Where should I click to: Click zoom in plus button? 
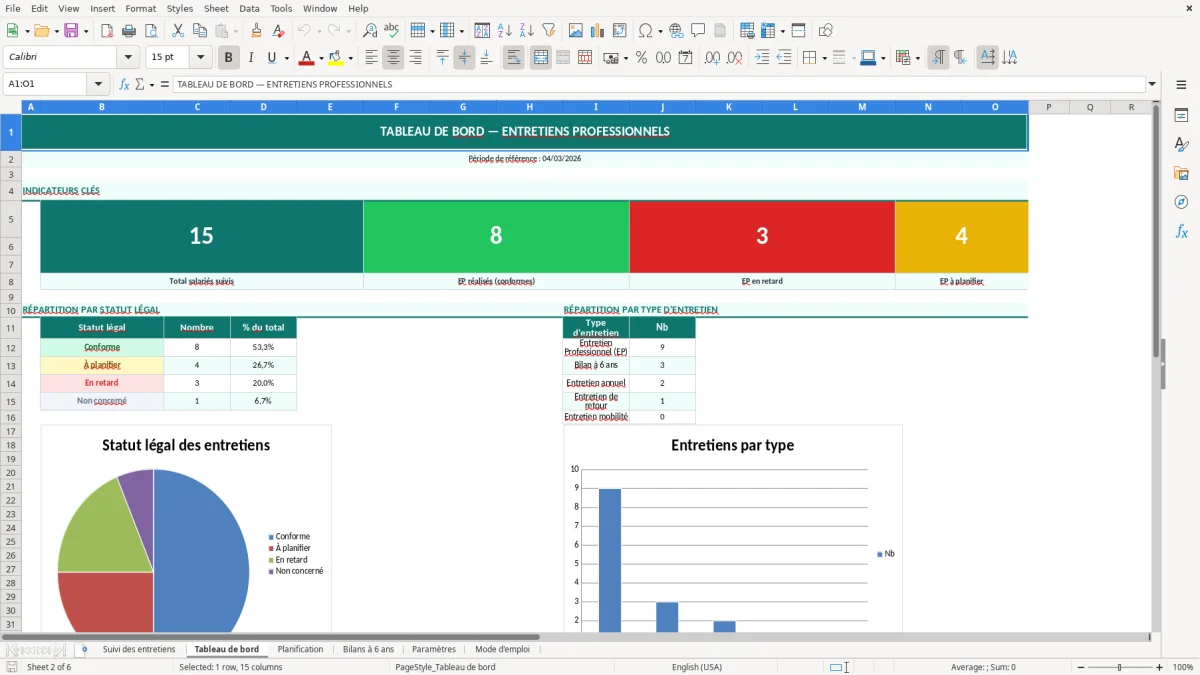pos(1160,667)
